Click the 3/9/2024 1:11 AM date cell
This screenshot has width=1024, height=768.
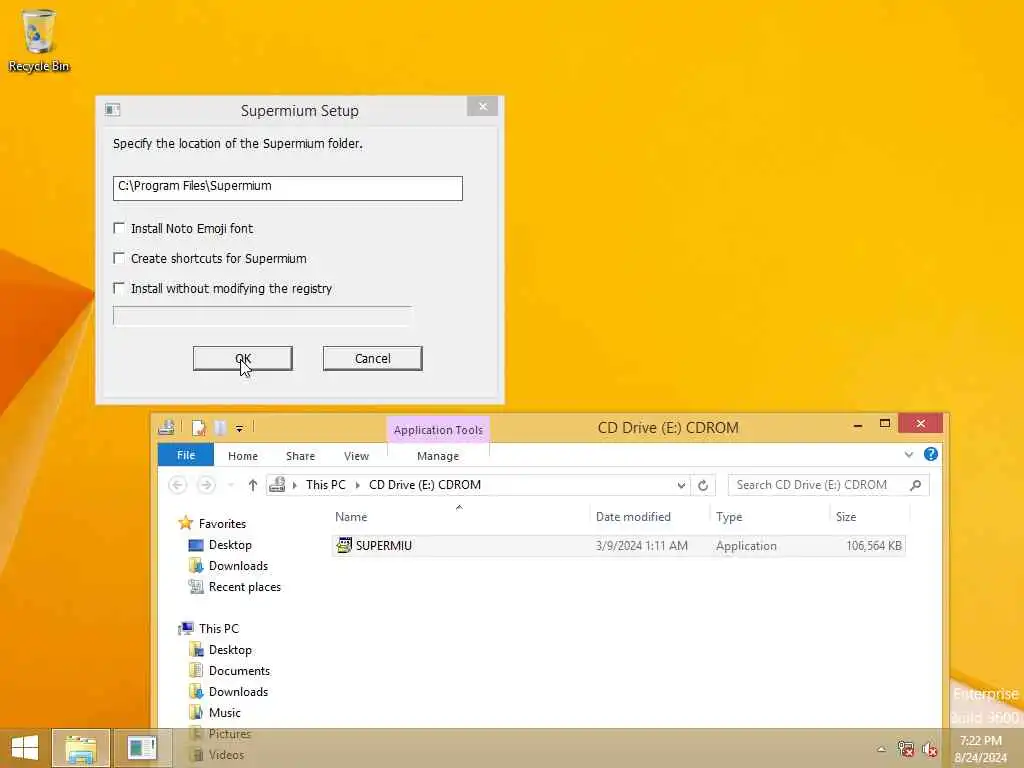coord(641,545)
